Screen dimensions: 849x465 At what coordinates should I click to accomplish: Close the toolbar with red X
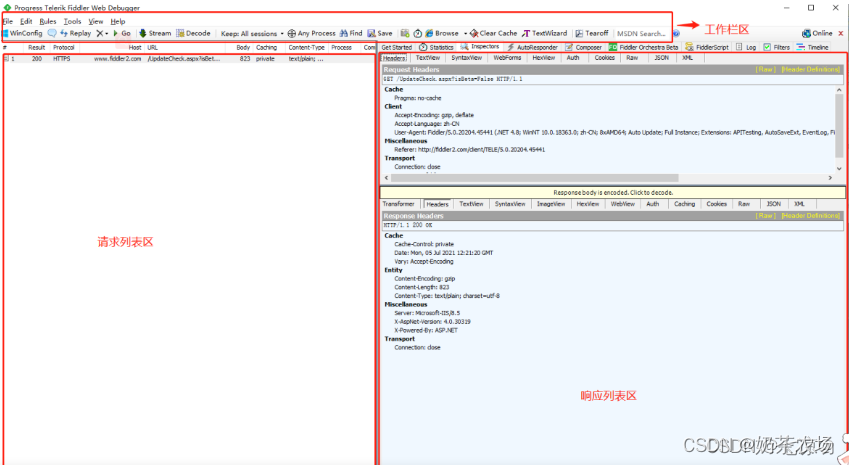(841, 33)
